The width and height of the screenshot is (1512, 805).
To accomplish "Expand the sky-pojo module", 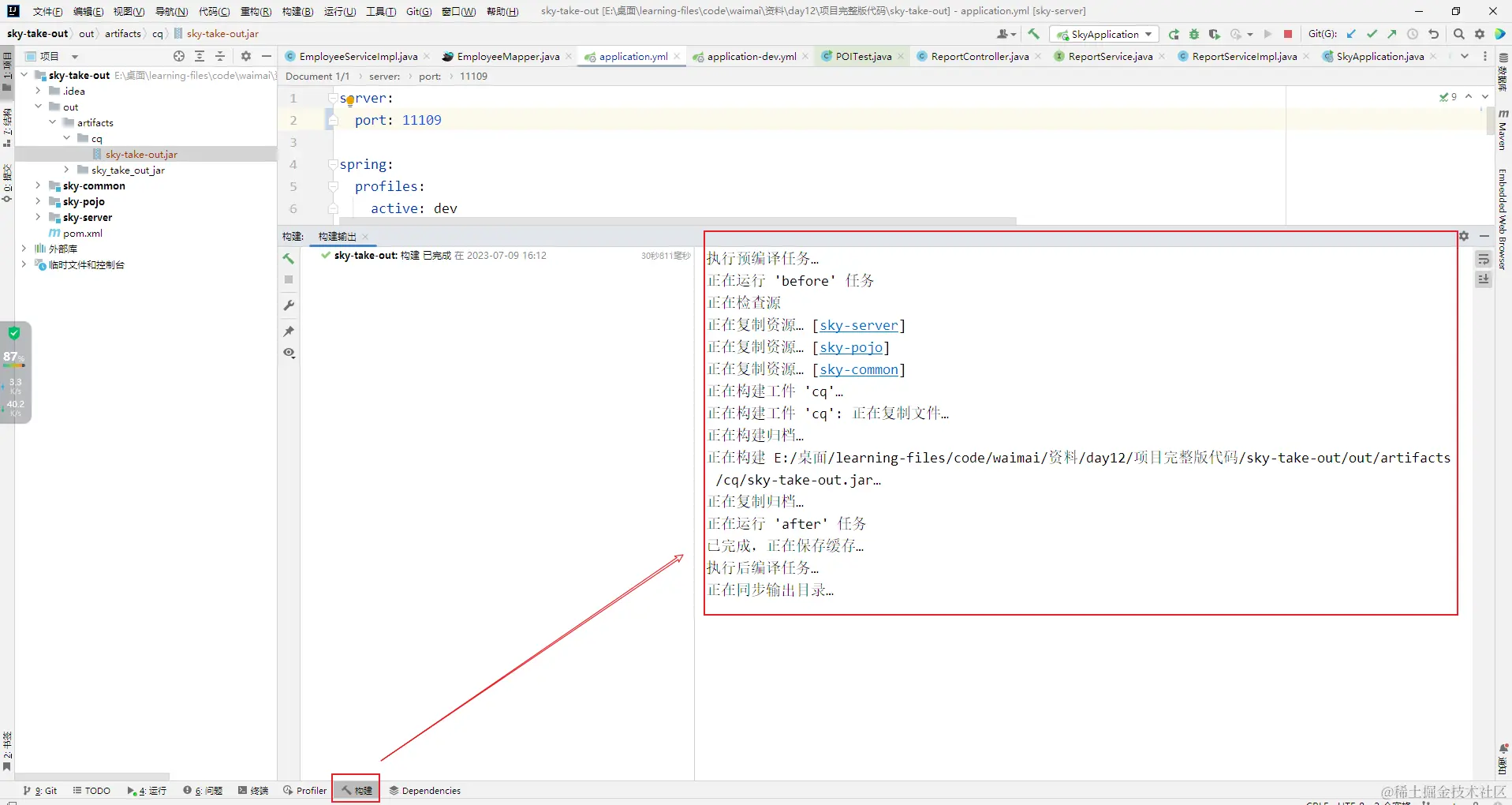I will [38, 201].
